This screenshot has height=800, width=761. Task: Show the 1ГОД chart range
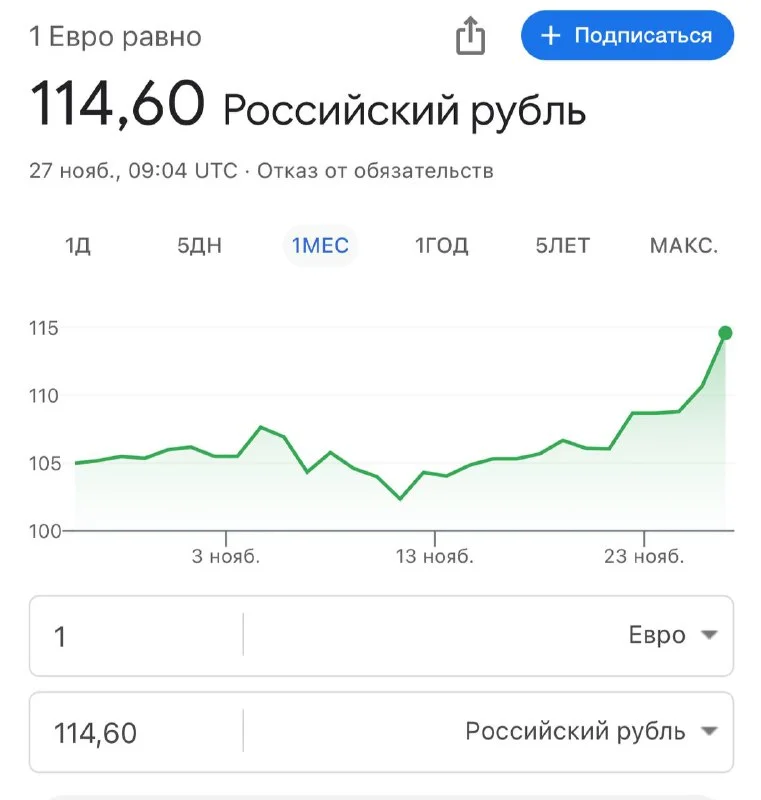coord(442,245)
